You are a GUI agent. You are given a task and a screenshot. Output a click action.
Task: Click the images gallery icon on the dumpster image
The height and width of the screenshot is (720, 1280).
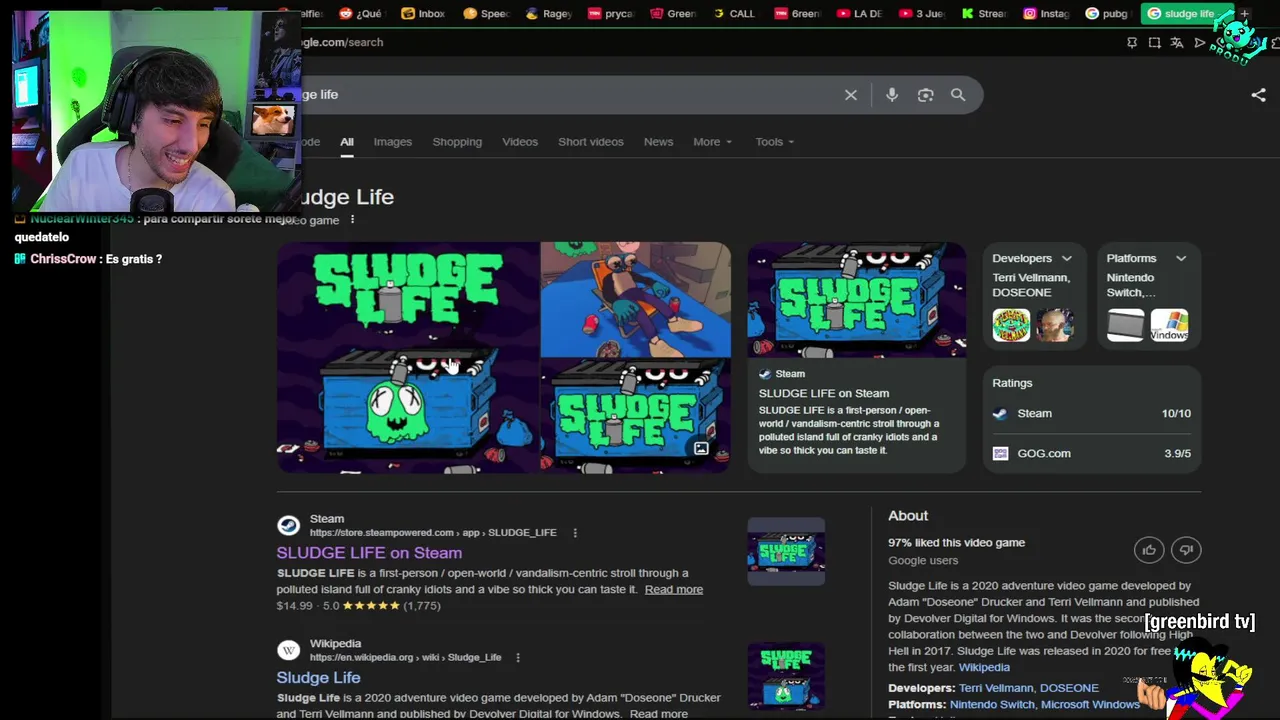click(701, 449)
